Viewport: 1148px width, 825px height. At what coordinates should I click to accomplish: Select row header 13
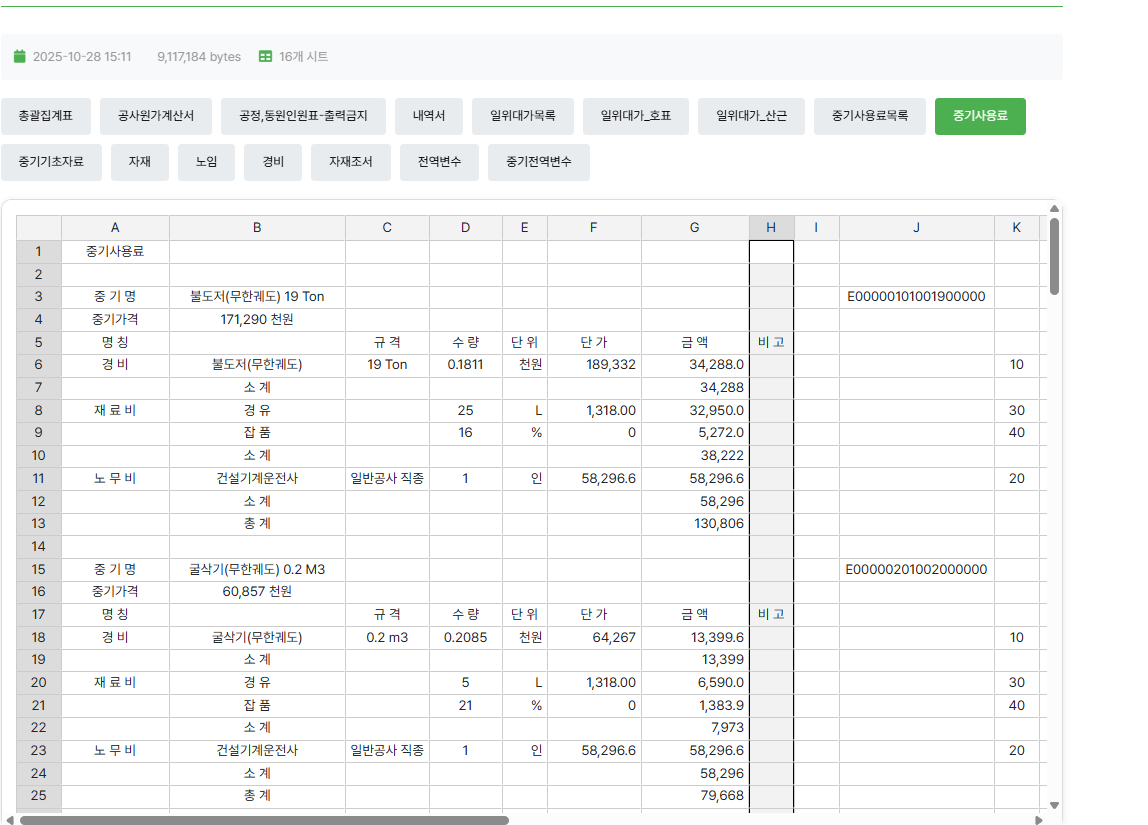pos(39,523)
